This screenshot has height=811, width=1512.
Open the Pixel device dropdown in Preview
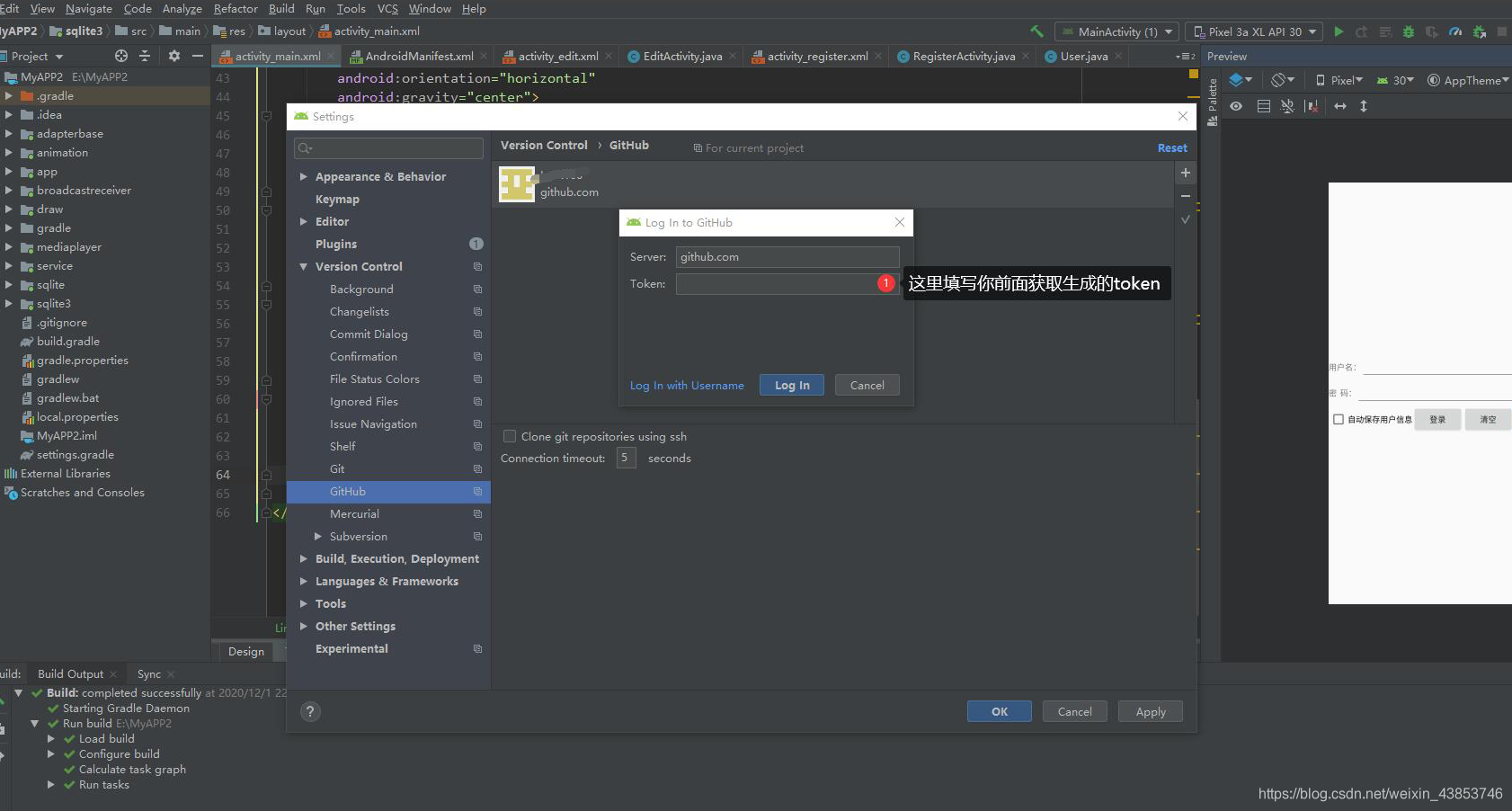1339,80
